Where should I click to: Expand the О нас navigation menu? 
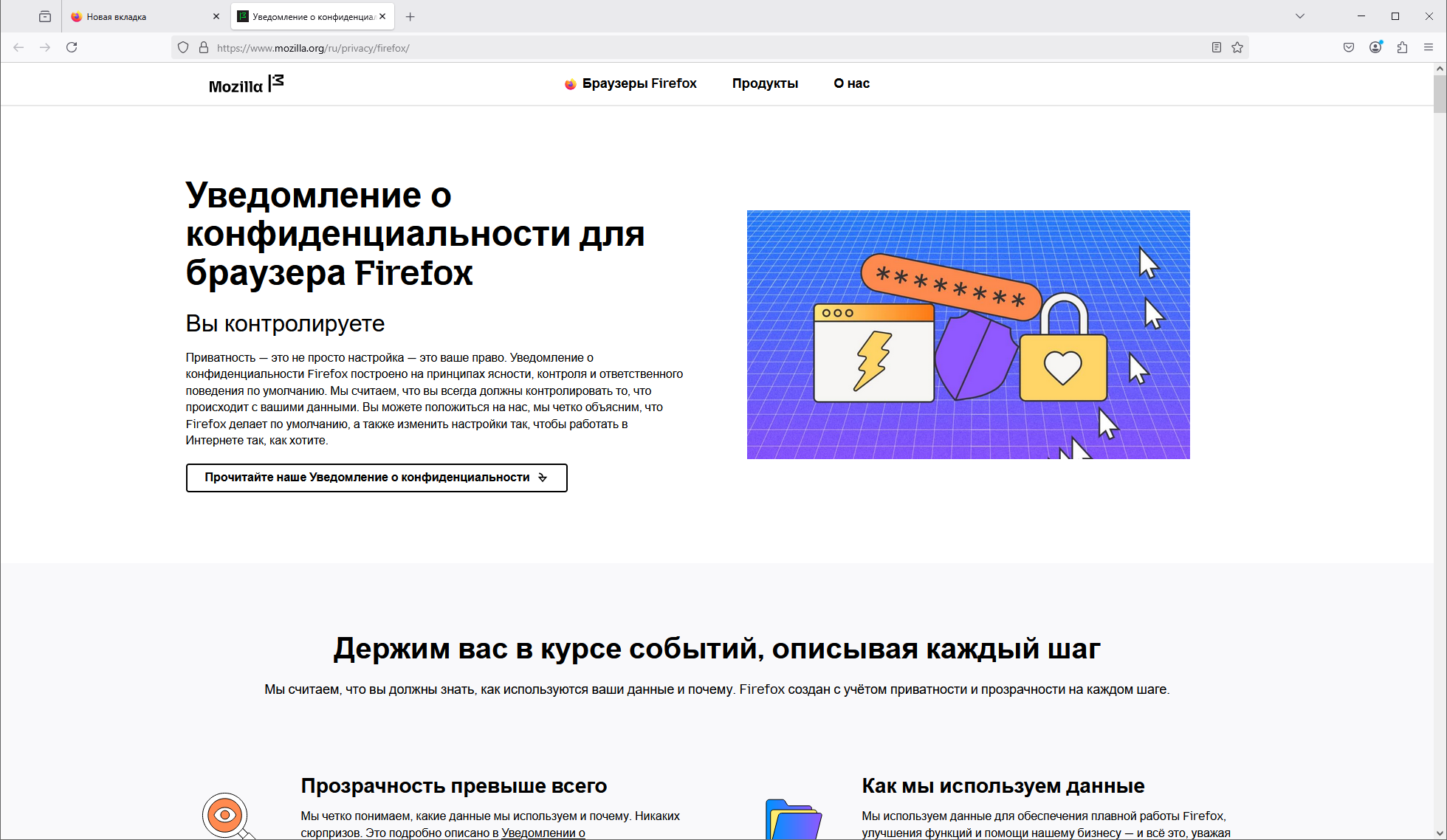tap(851, 83)
